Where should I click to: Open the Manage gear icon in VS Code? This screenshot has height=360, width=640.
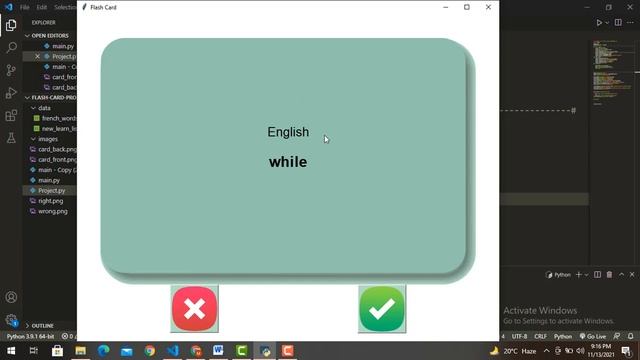[11, 320]
